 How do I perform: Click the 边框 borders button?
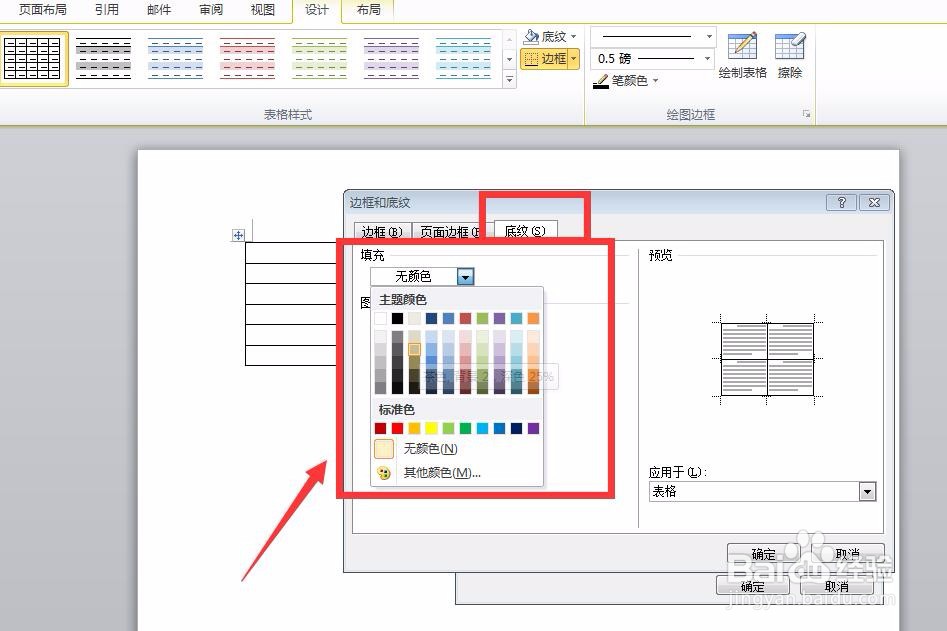[x=544, y=59]
